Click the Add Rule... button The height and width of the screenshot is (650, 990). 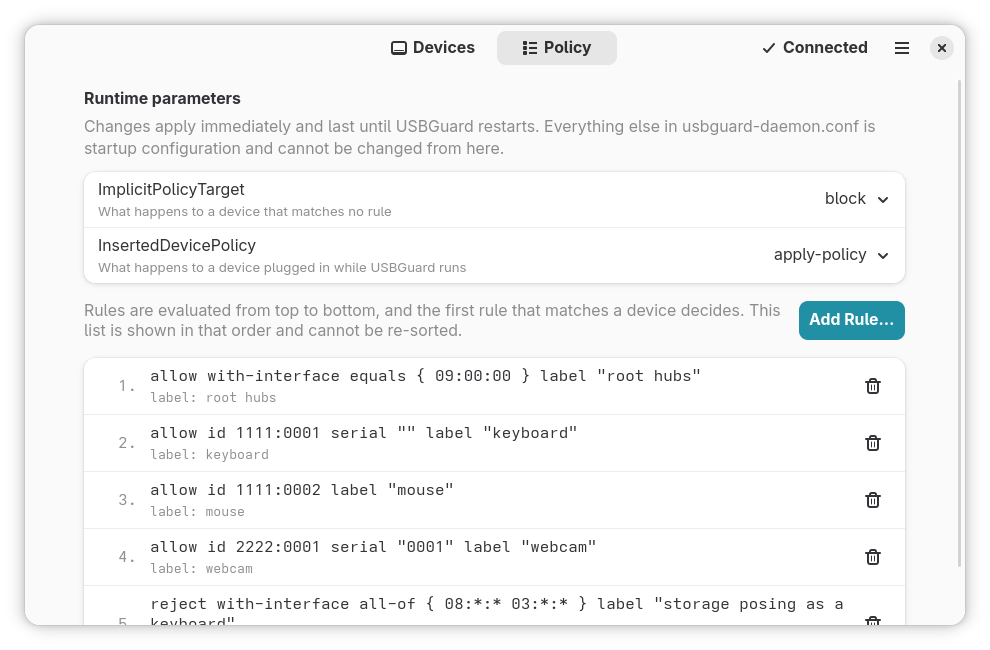click(x=851, y=320)
